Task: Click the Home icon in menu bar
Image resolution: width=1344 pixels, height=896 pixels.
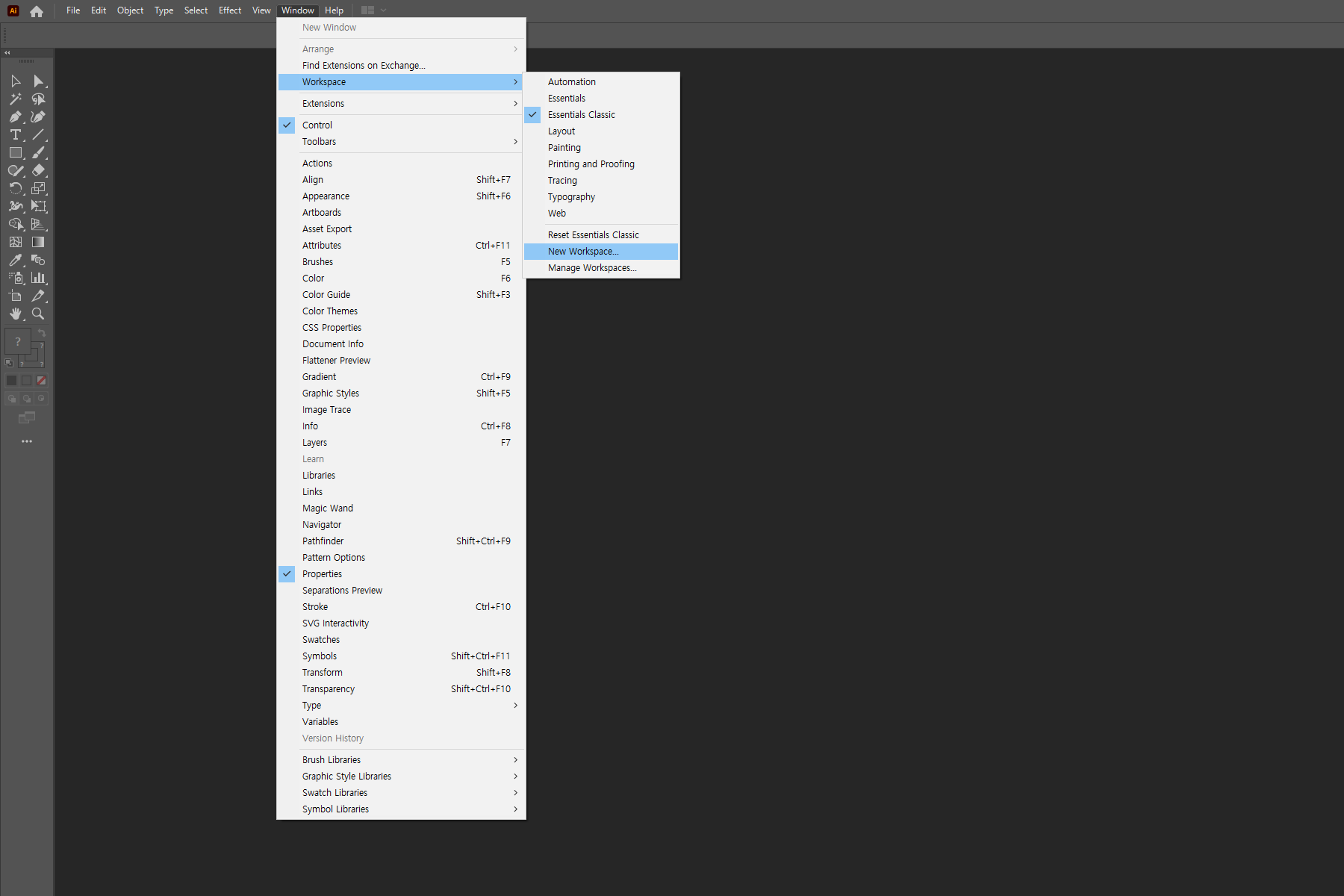Action: coord(37,11)
